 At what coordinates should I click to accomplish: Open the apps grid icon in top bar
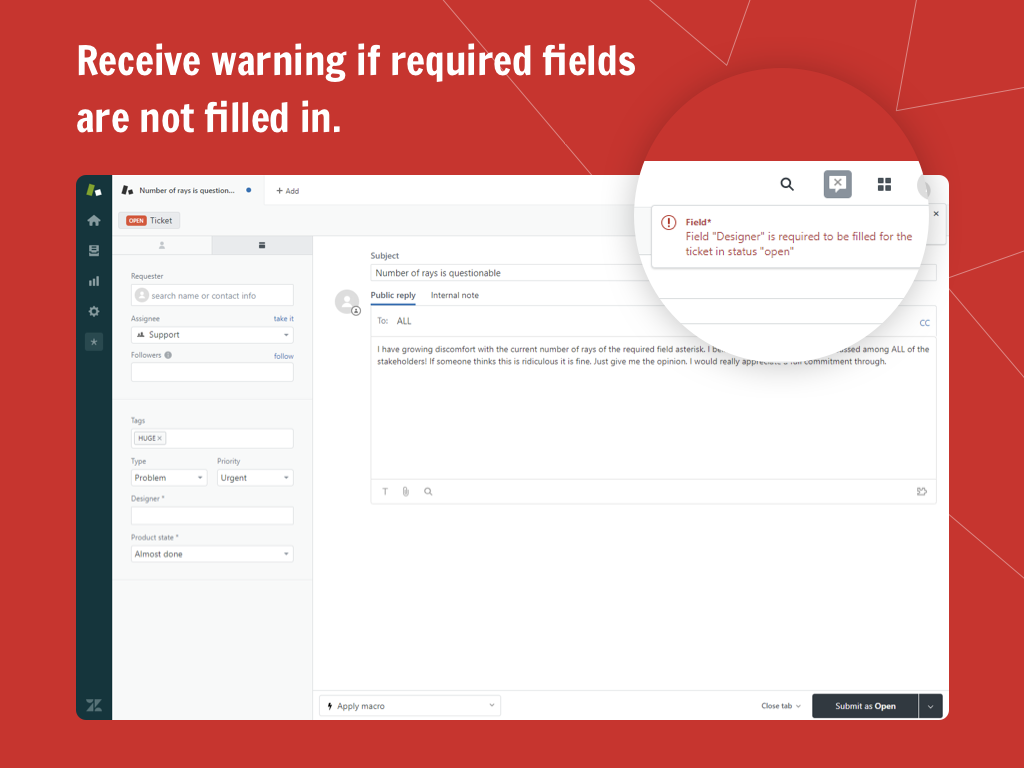pos(884,184)
